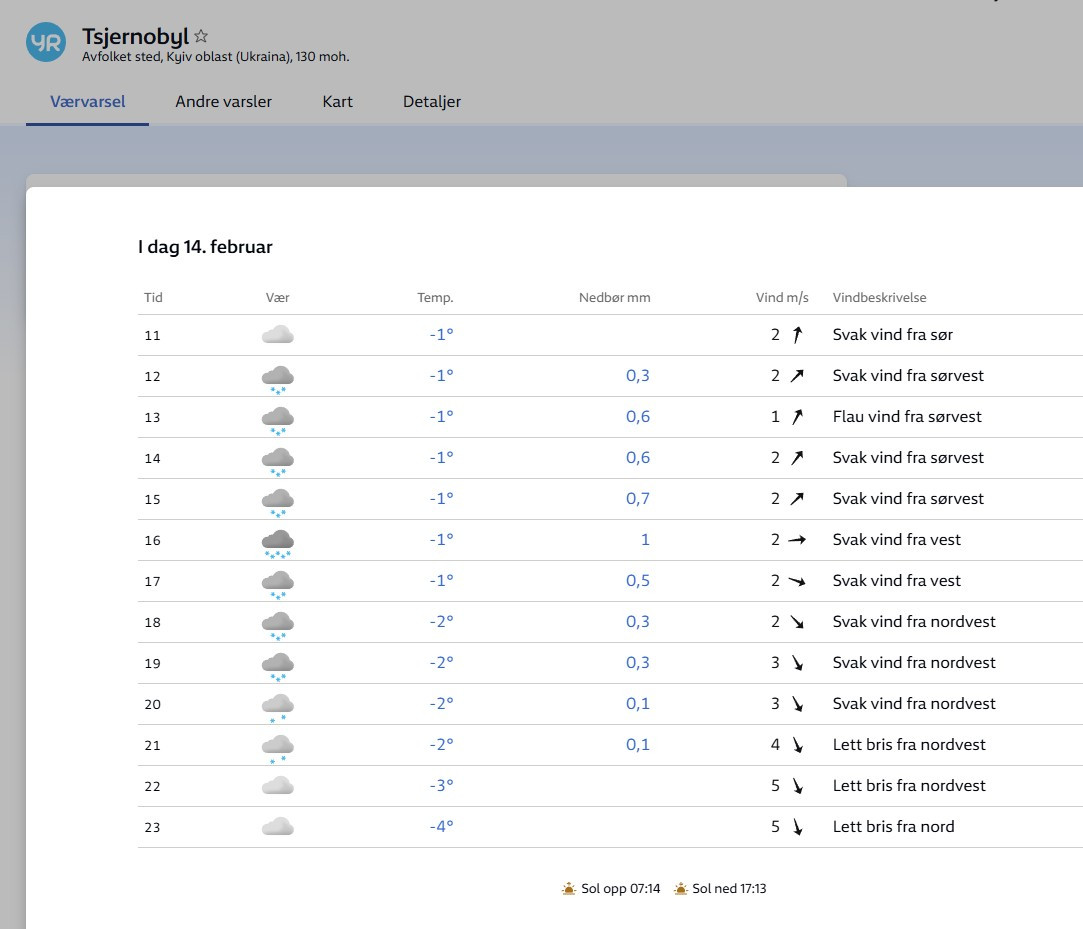Click the heavy snow icon for hour 16
Screen dimensions: 1083x929
point(278,544)
